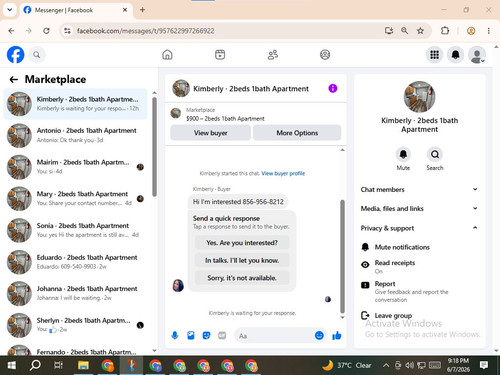Choose a GIF icon
The width and height of the screenshot is (500, 375).
pyautogui.click(x=222, y=335)
